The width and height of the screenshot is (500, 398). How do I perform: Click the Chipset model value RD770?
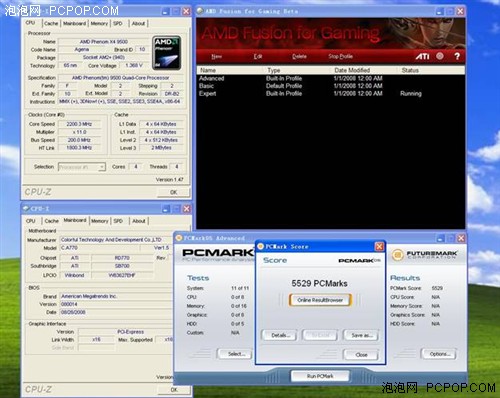[122, 258]
